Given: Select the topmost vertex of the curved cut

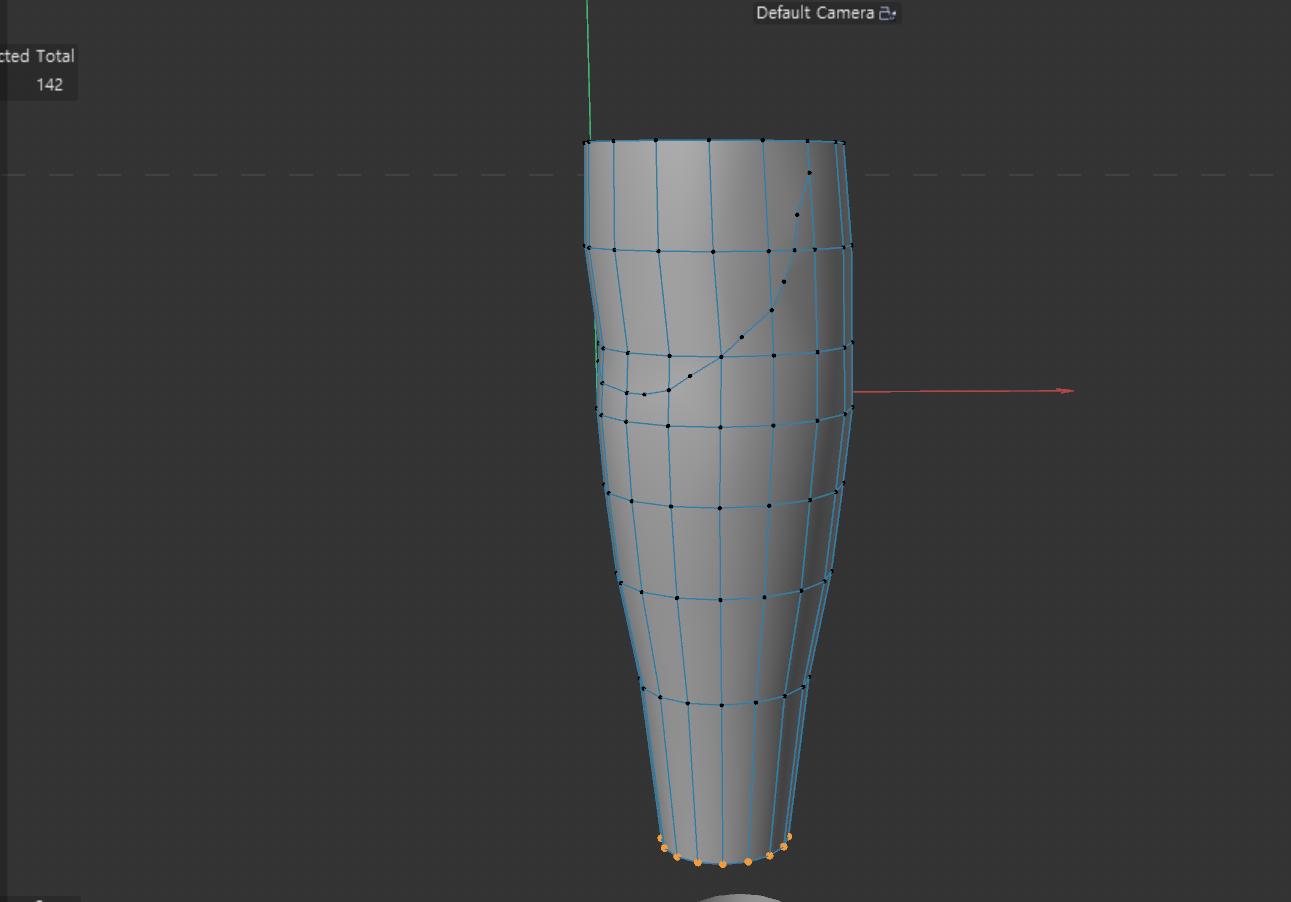Looking at the screenshot, I should pos(809,173).
